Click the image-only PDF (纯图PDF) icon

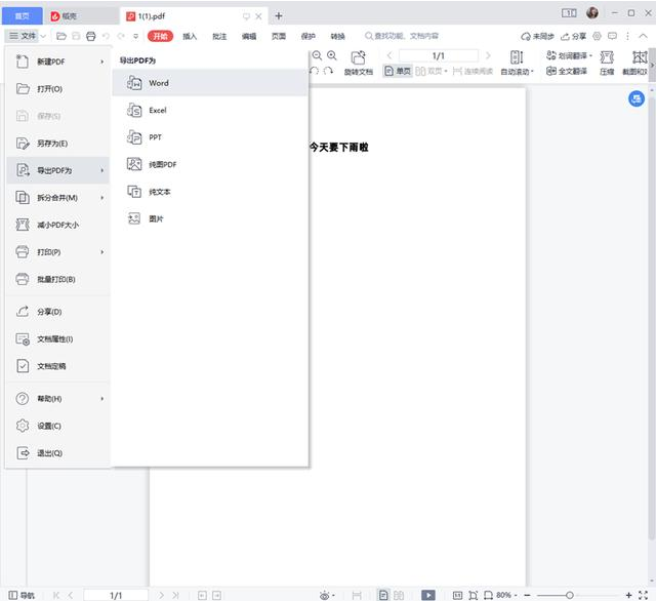(134, 164)
